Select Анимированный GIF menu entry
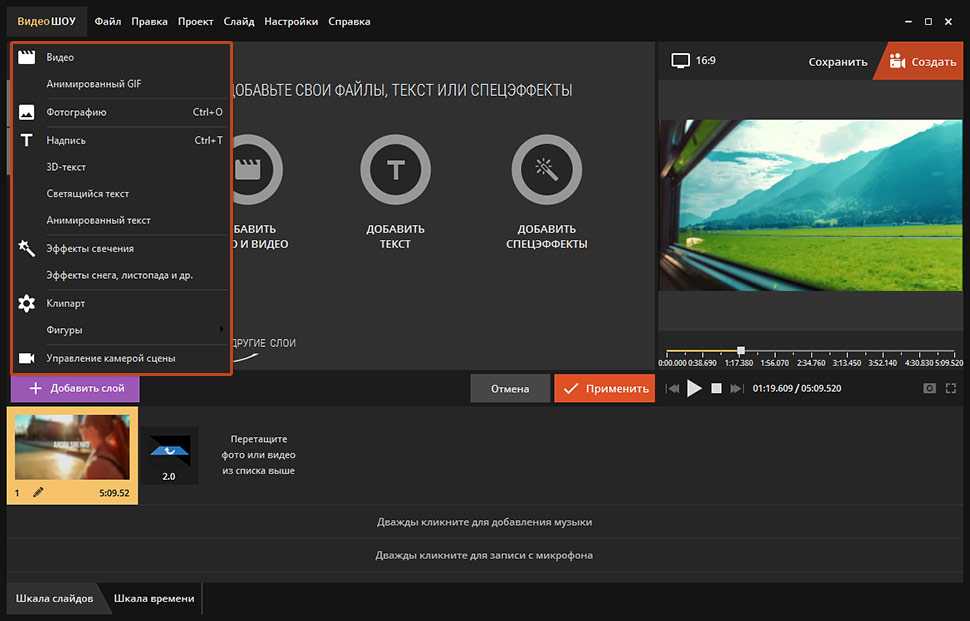This screenshot has width=970, height=621. 93,84
